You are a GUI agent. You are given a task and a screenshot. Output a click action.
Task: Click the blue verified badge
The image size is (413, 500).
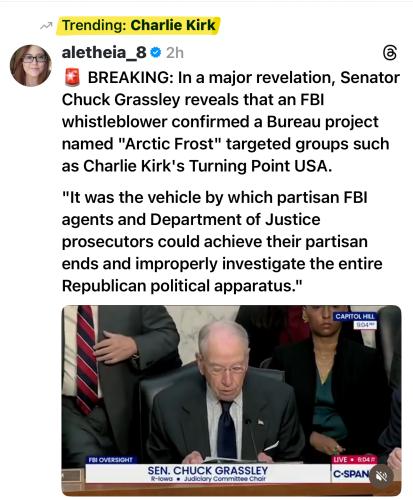coord(156,52)
